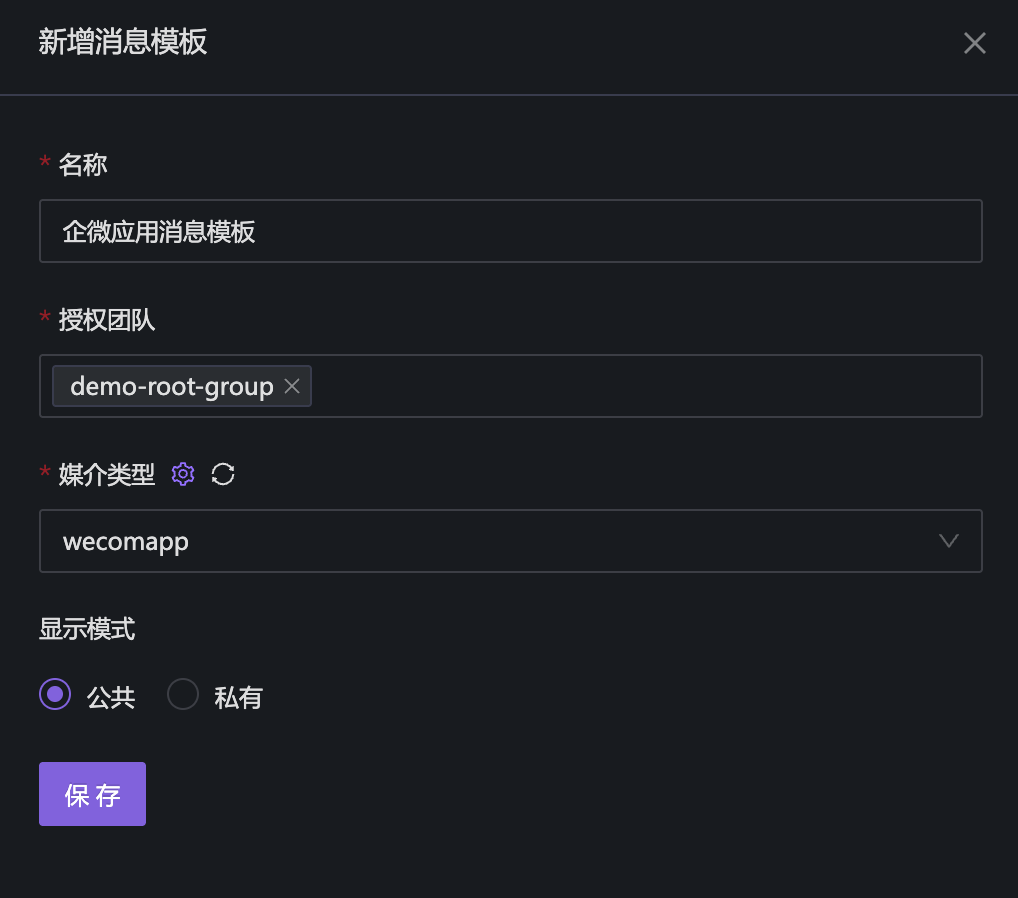The width and height of the screenshot is (1018, 898).
Task: Click the 授权团队 field label
Action: [107, 320]
